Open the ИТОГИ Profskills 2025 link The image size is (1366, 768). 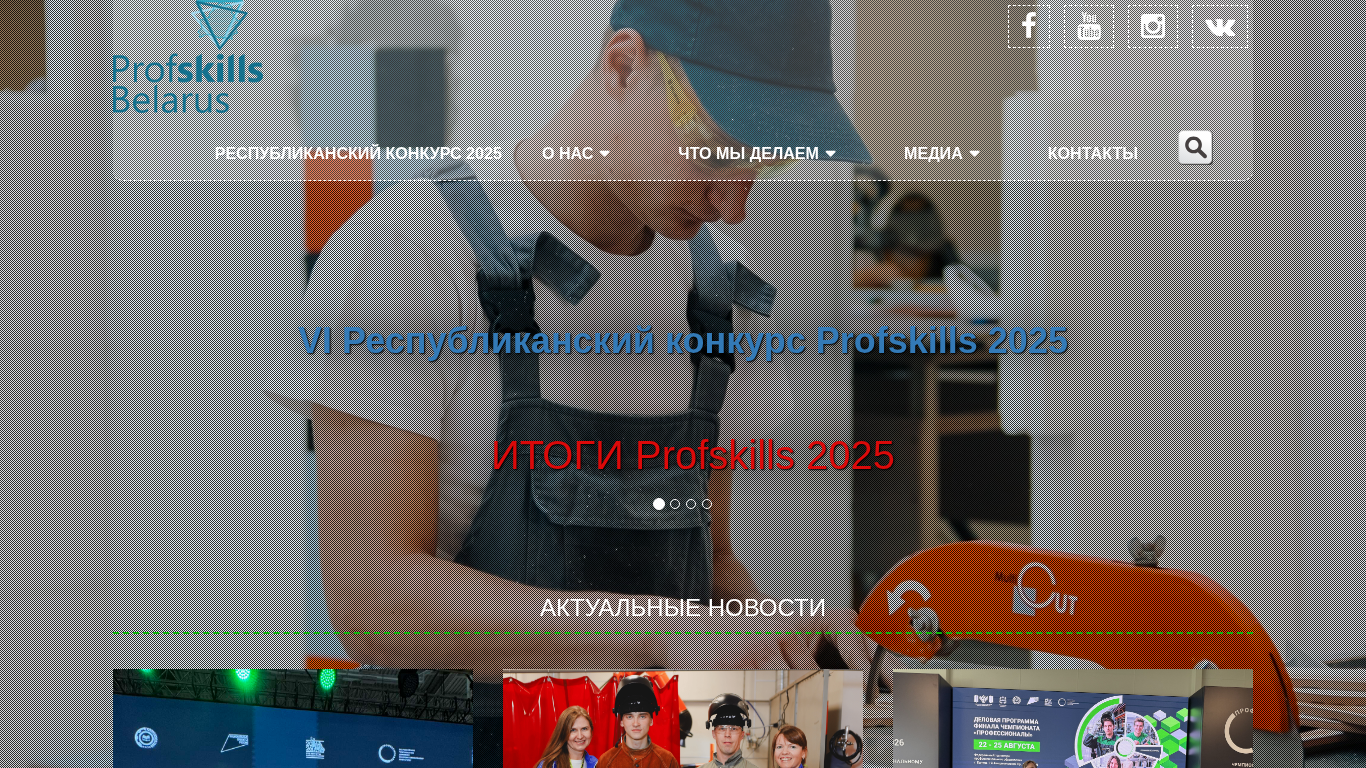(693, 456)
